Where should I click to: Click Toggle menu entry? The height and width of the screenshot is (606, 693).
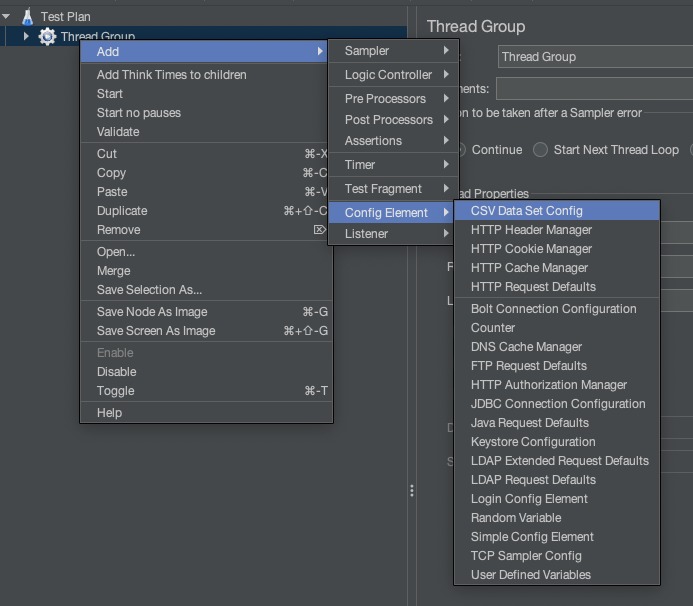click(x=206, y=391)
